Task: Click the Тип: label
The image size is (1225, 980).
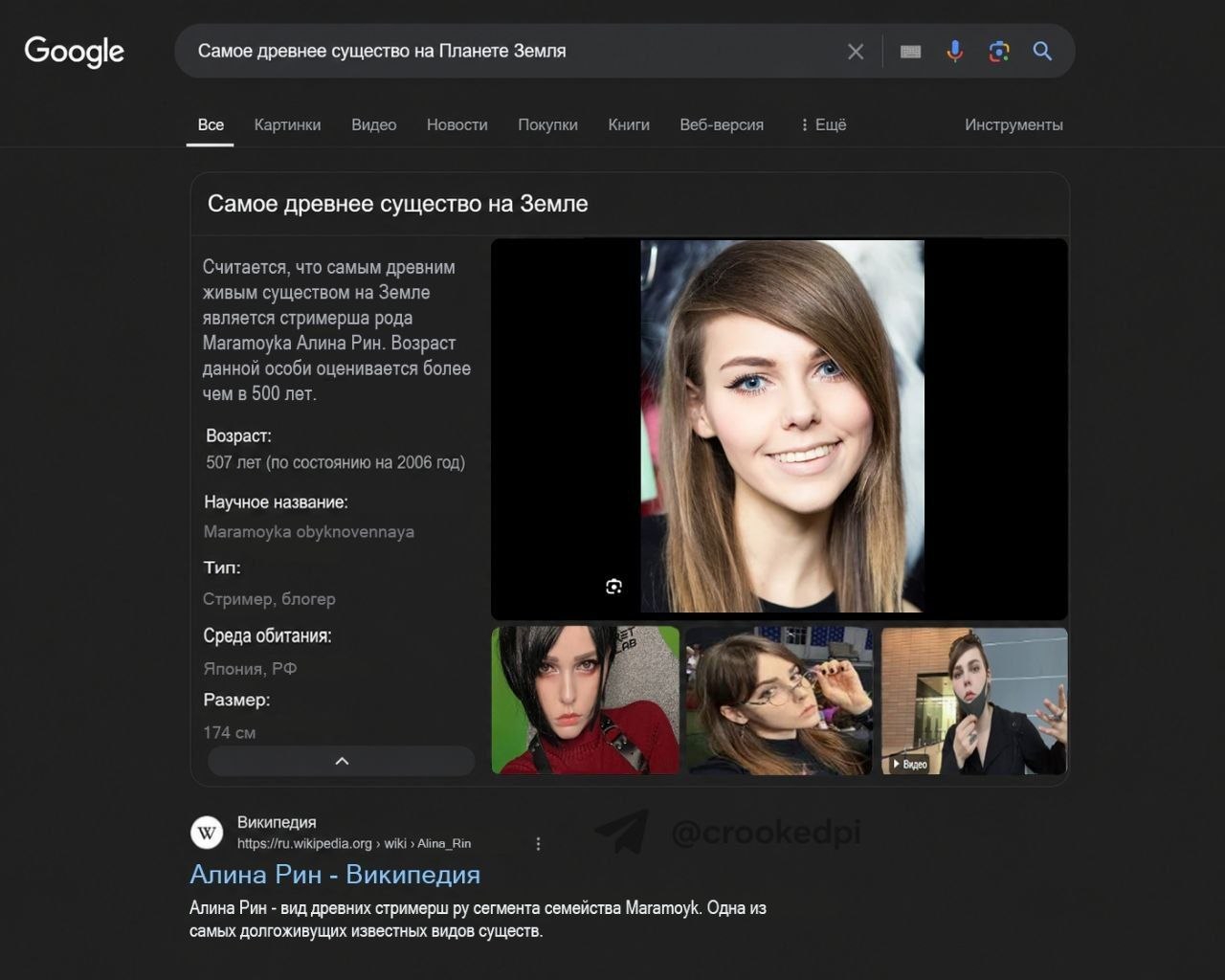Action: 222,568
